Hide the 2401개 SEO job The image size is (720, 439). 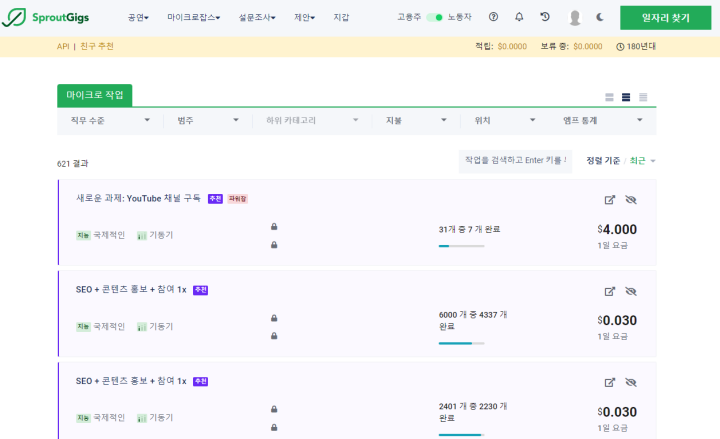tap(631, 383)
